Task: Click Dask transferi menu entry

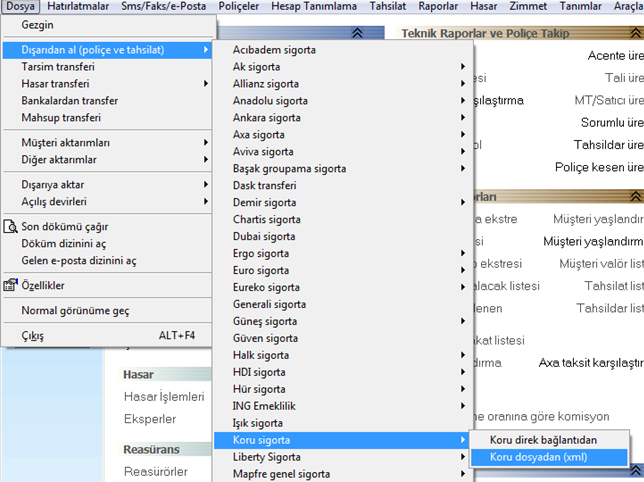Action: pyautogui.click(x=267, y=185)
